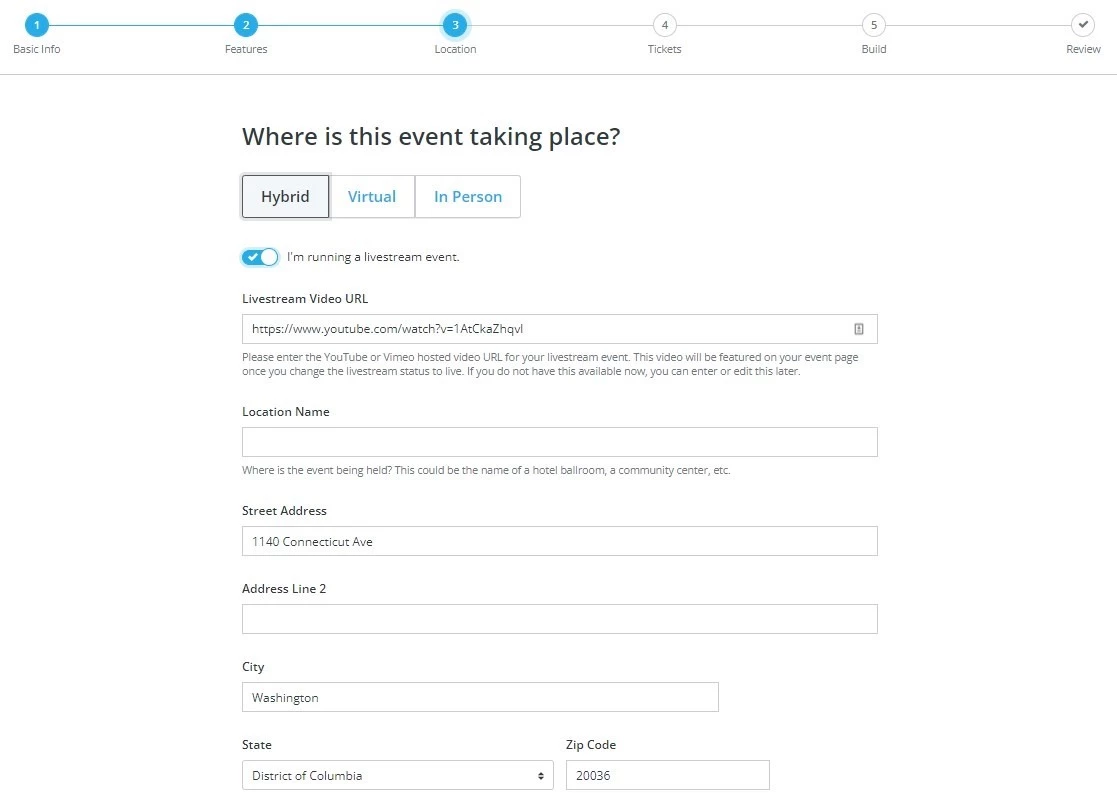This screenshot has width=1117, height=804.
Task: Click the Street Address field
Action: pos(559,541)
